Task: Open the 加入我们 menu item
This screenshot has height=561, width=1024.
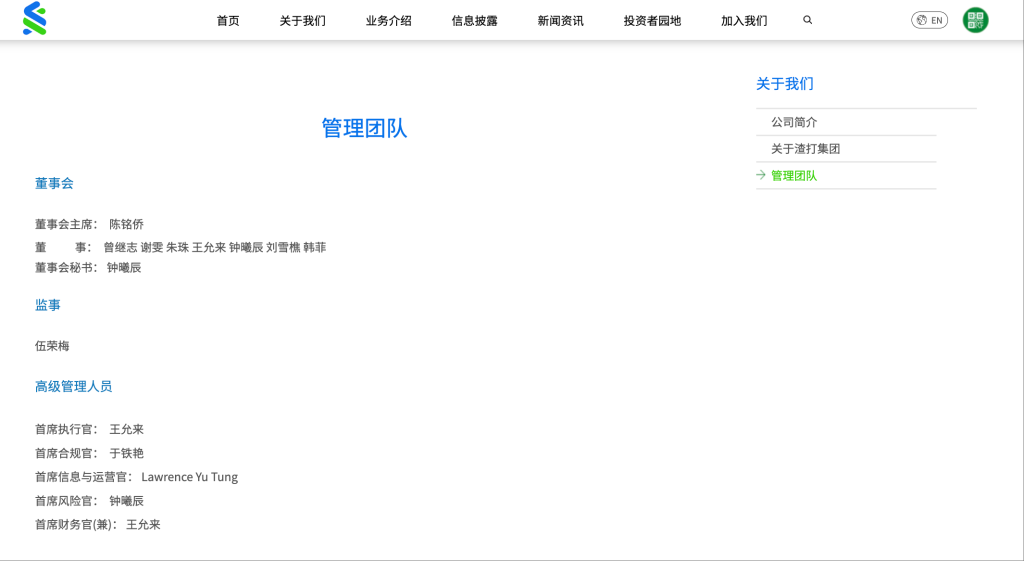Action: 744,21
